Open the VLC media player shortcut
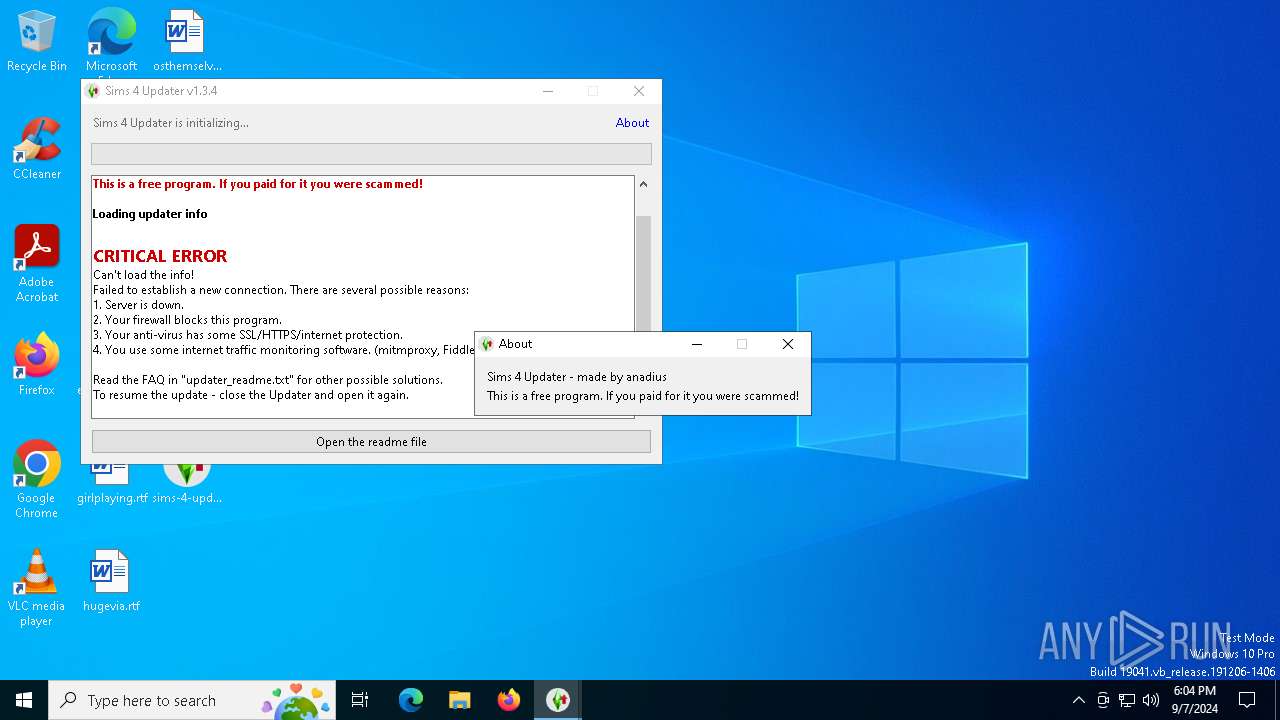This screenshot has height=720, width=1280. click(x=37, y=588)
